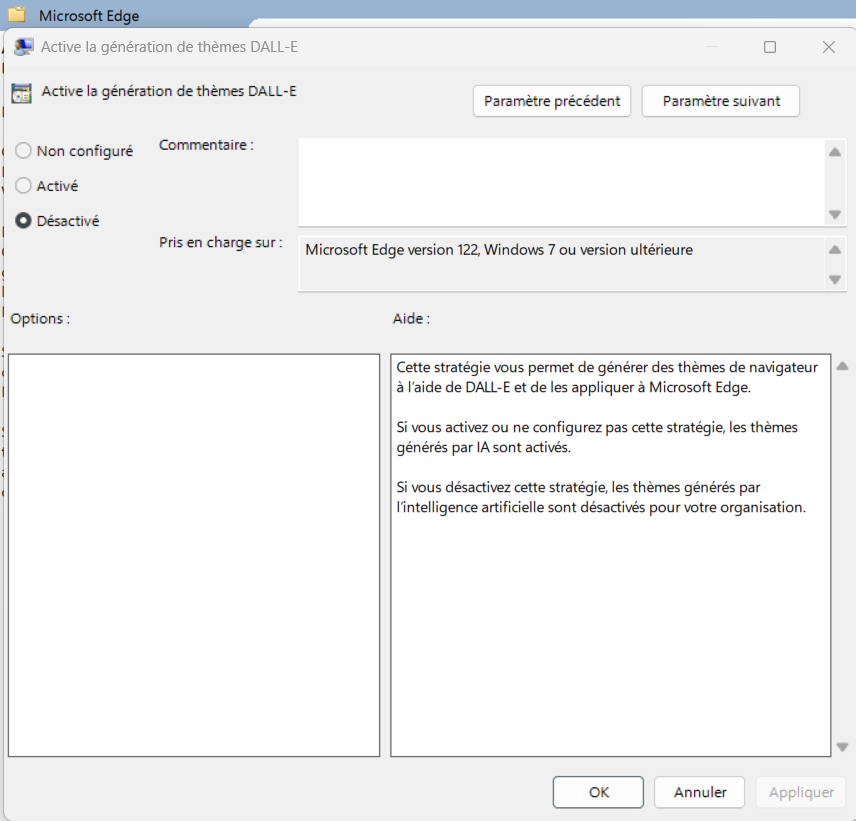The image size is (856, 821).
Task: Confirm with the OK button
Action: 598,792
